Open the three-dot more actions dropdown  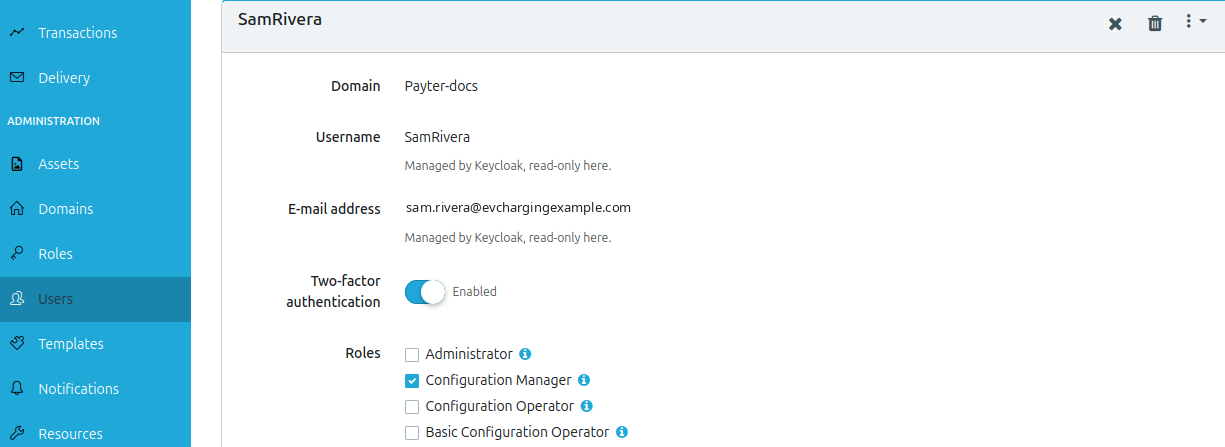click(1195, 21)
